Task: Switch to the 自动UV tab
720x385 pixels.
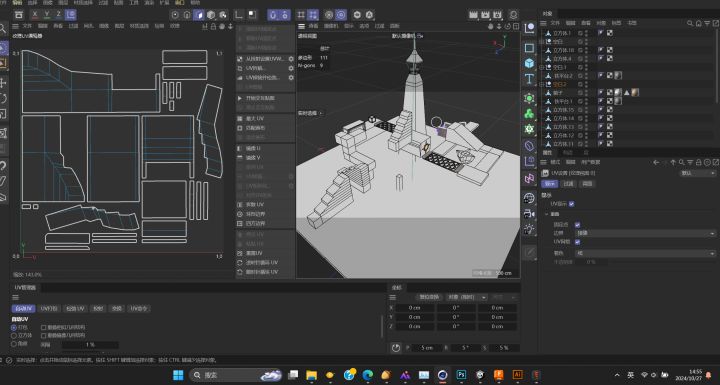Action: pos(23,309)
